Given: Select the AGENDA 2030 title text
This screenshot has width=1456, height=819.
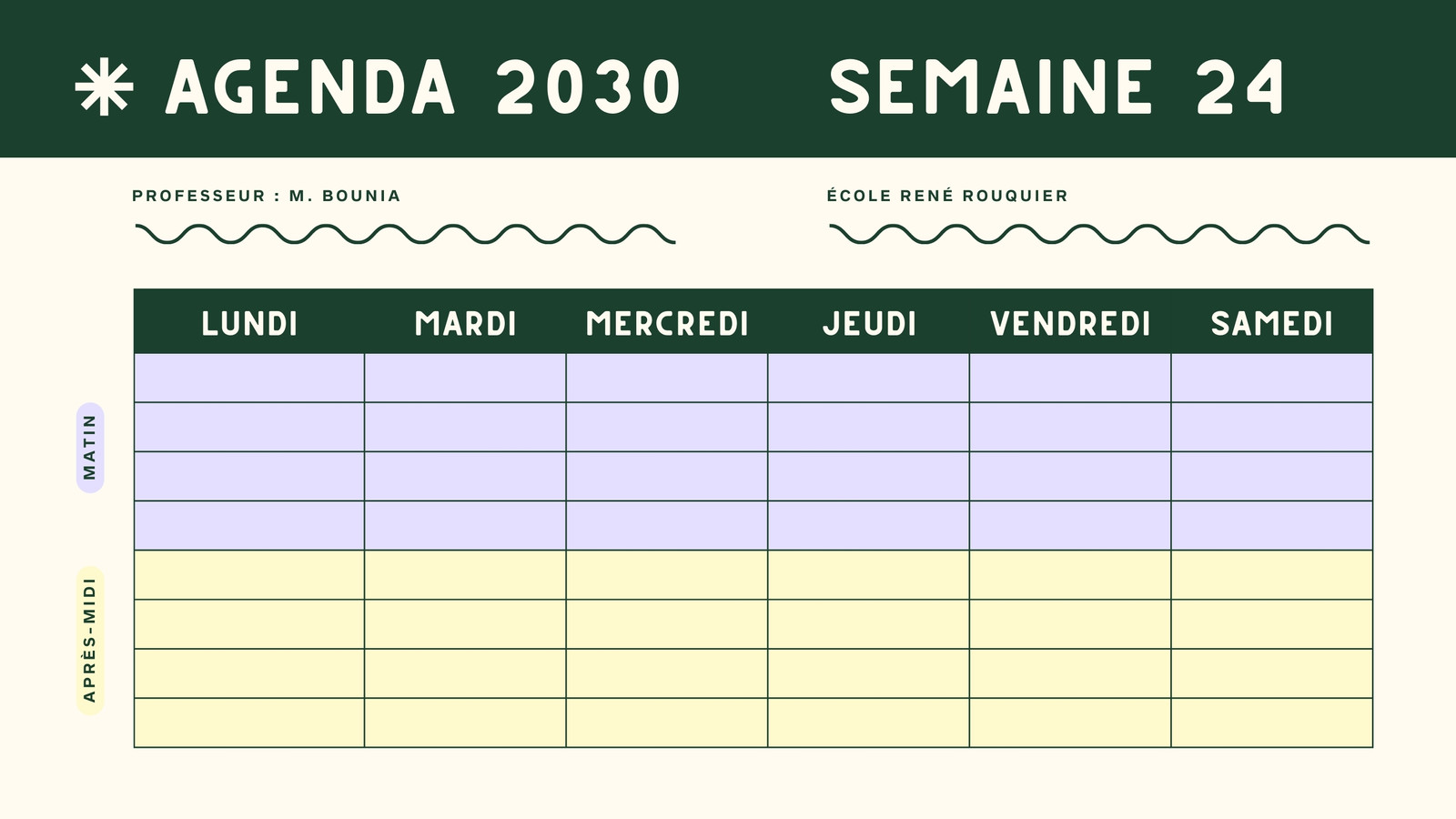Looking at the screenshot, I should (423, 87).
